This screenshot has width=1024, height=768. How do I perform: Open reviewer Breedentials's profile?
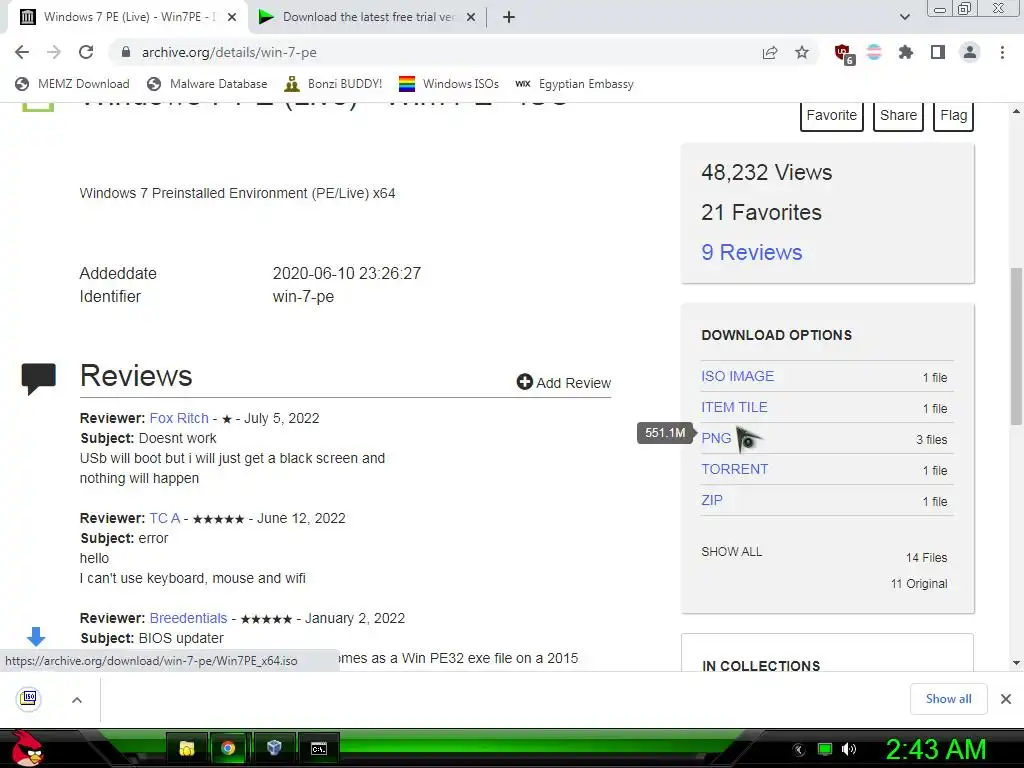[x=188, y=618]
